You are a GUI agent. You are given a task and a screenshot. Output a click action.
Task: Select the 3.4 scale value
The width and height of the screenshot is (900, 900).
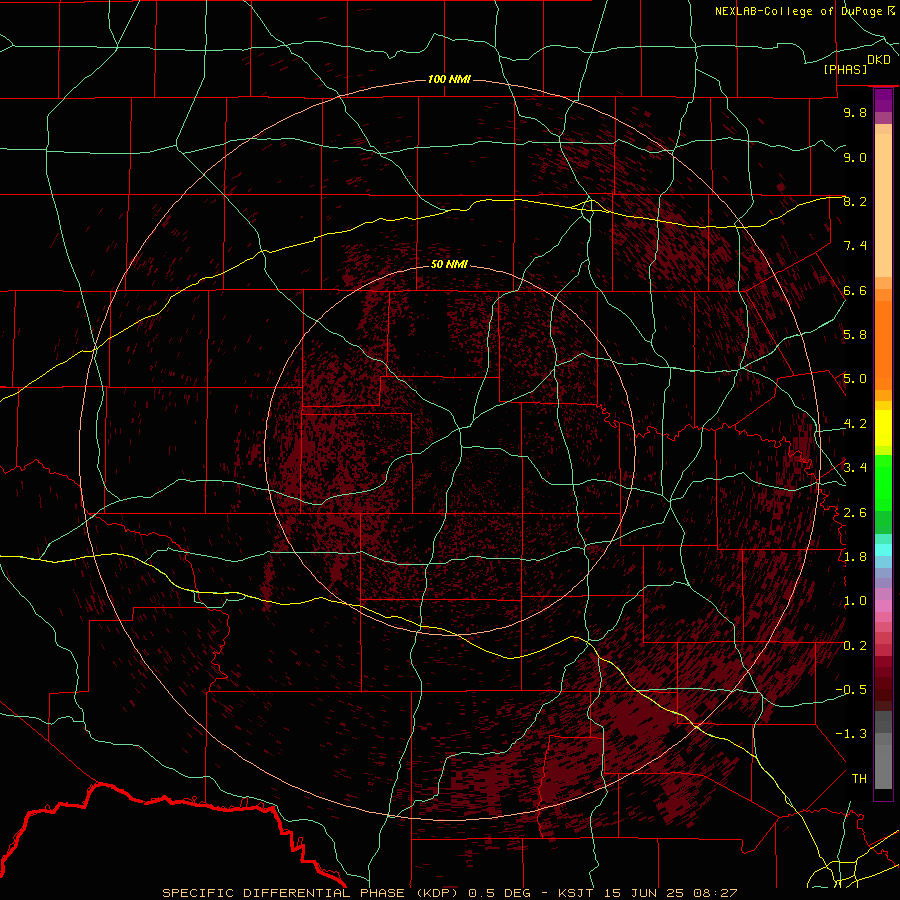click(855, 468)
